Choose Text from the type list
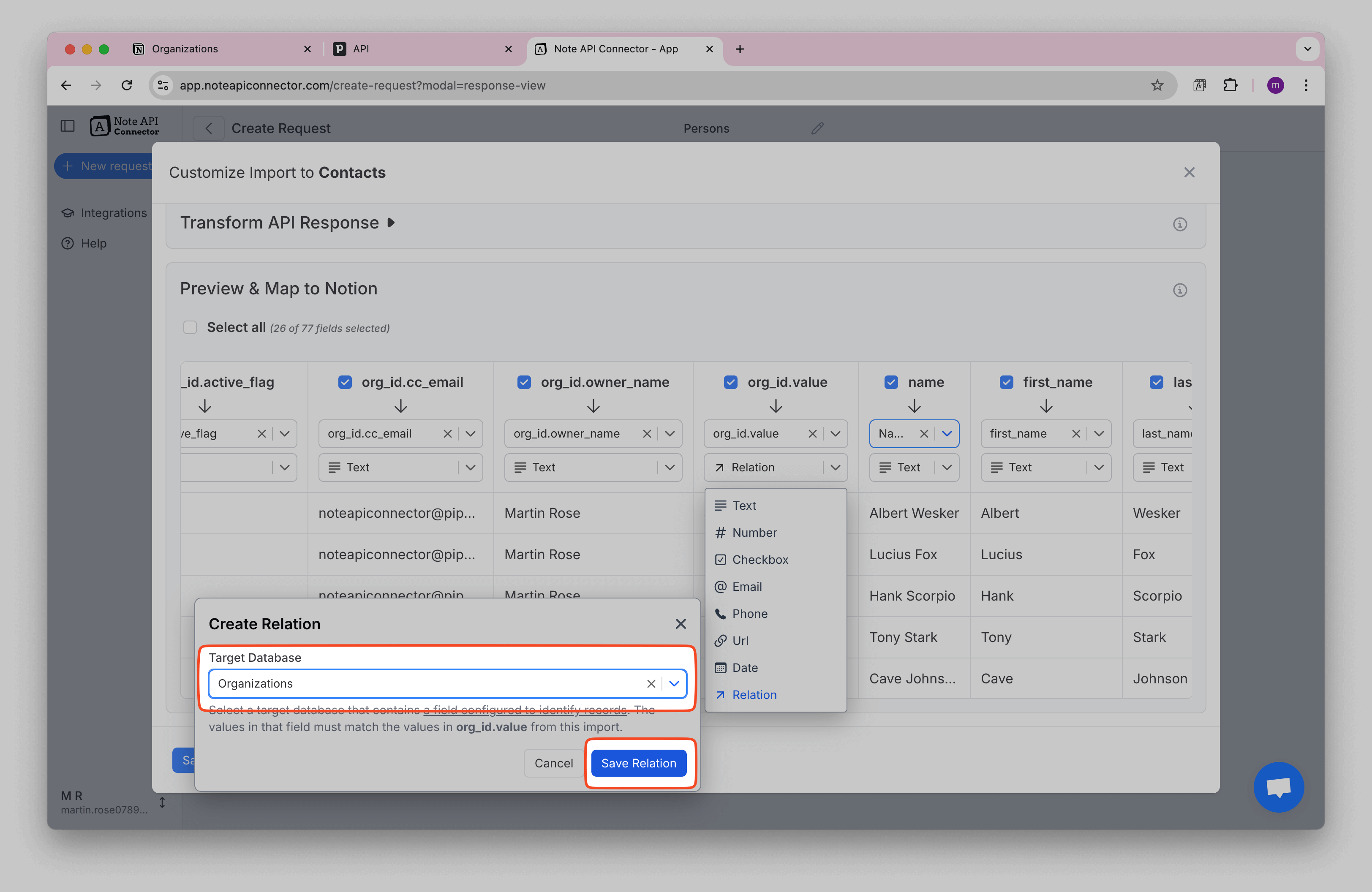 tap(776, 506)
